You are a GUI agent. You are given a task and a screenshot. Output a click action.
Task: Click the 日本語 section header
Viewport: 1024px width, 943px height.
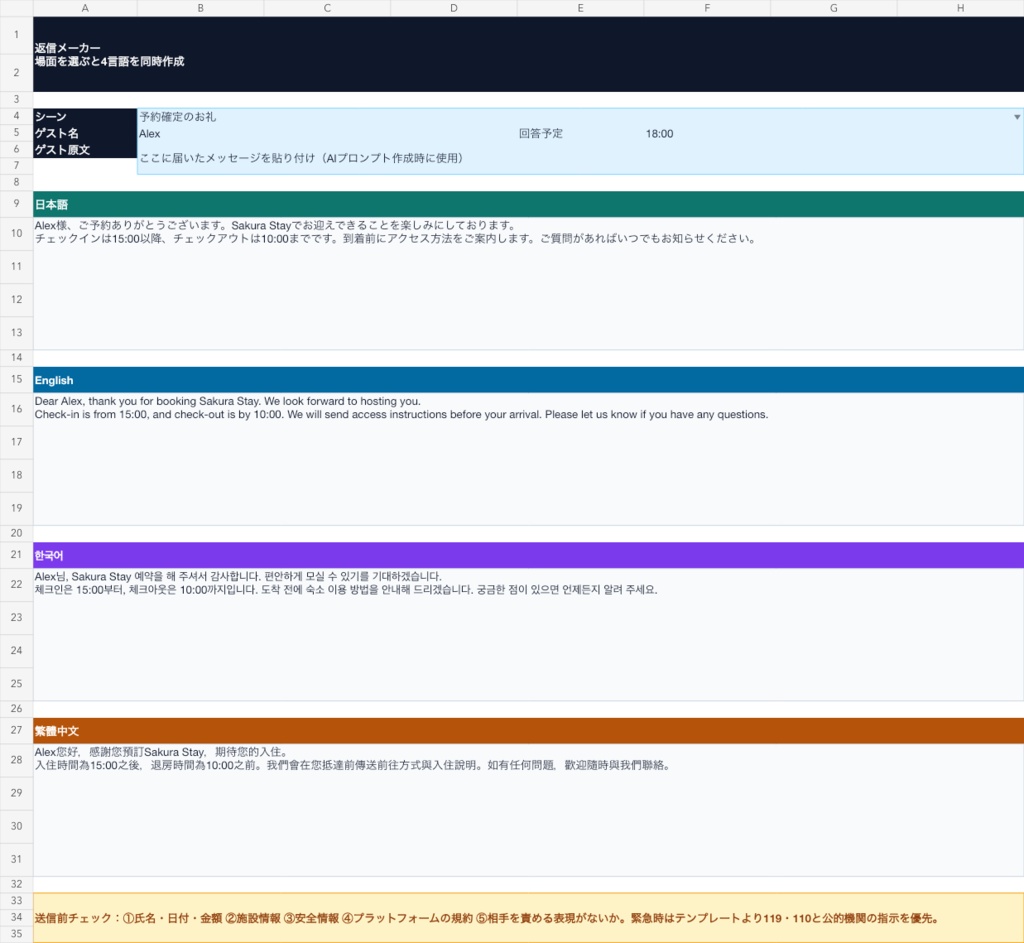tap(528, 204)
